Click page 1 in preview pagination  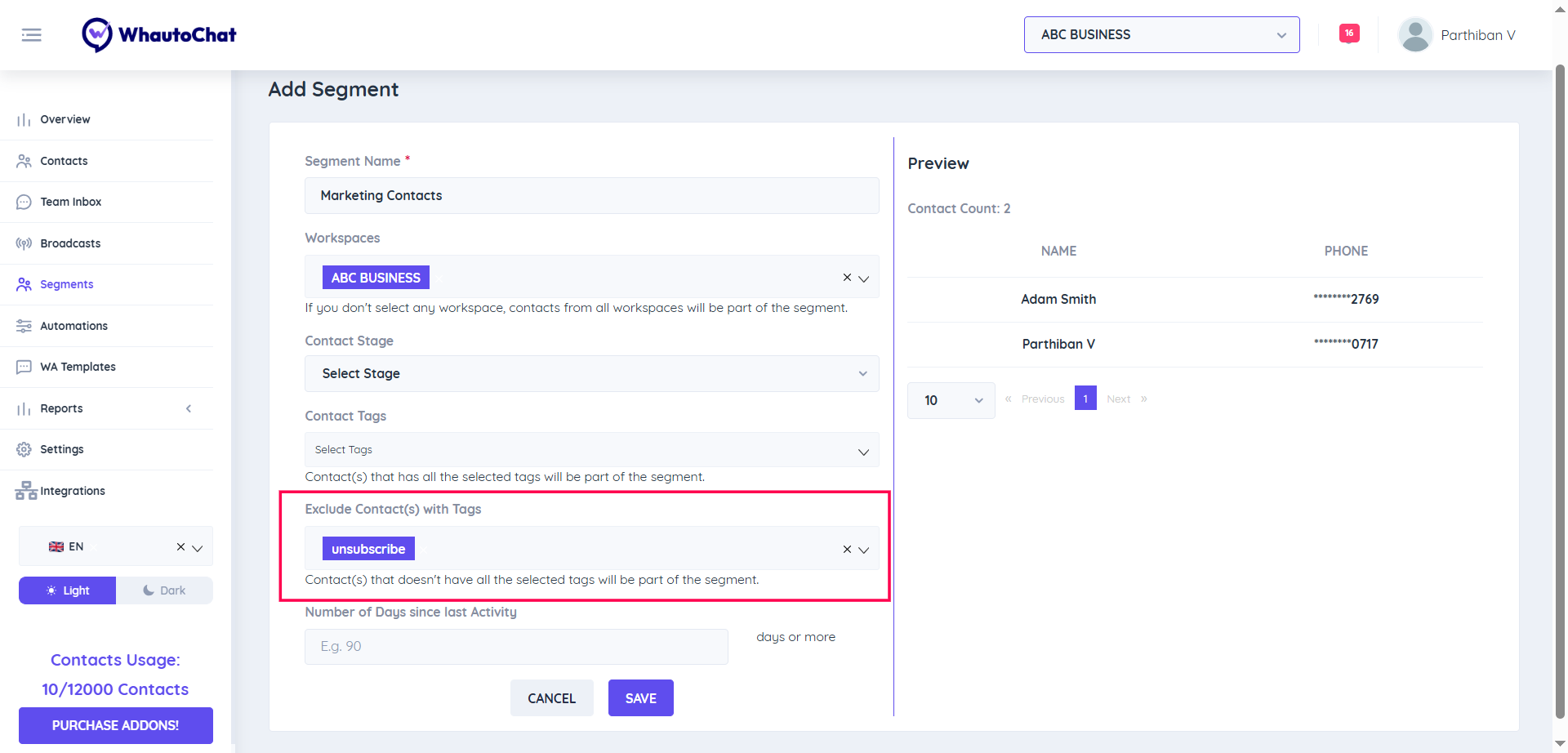click(x=1085, y=399)
